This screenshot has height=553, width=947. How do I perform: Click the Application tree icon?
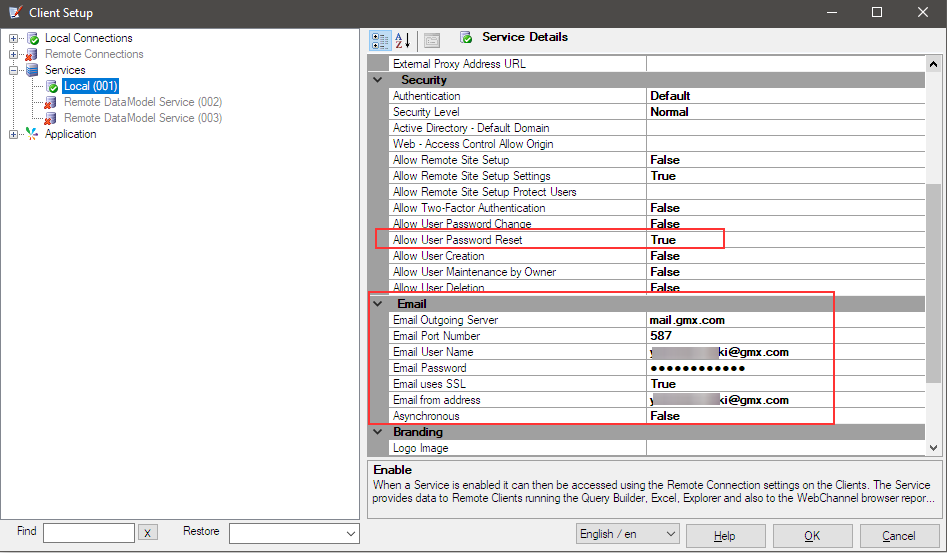[33, 134]
